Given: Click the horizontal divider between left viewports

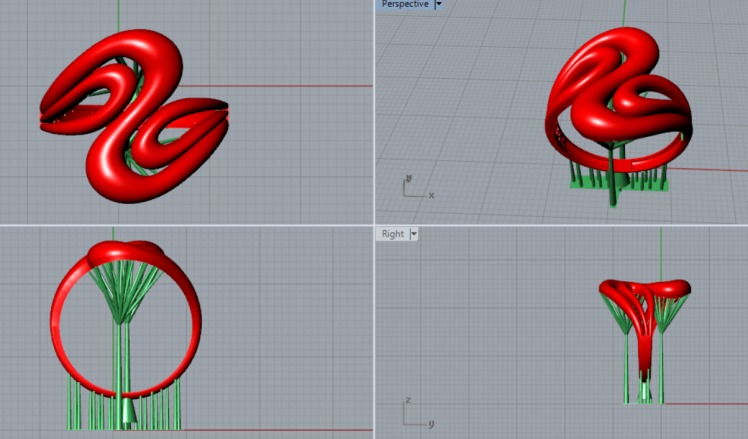Looking at the screenshot, I should tap(186, 224).
